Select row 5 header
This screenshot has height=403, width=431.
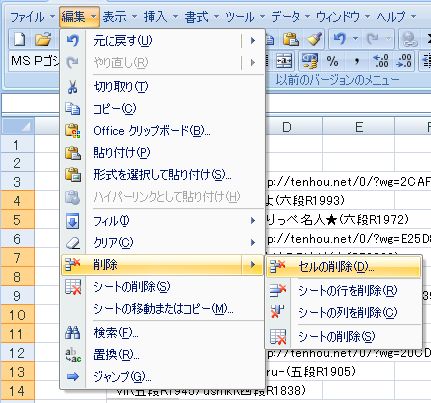(x=17, y=220)
